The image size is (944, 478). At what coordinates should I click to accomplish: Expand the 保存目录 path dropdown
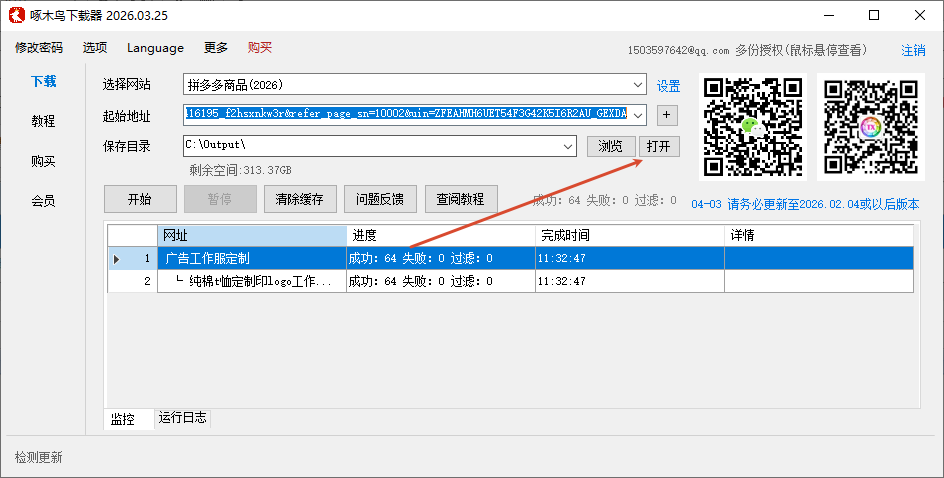pyautogui.click(x=568, y=146)
